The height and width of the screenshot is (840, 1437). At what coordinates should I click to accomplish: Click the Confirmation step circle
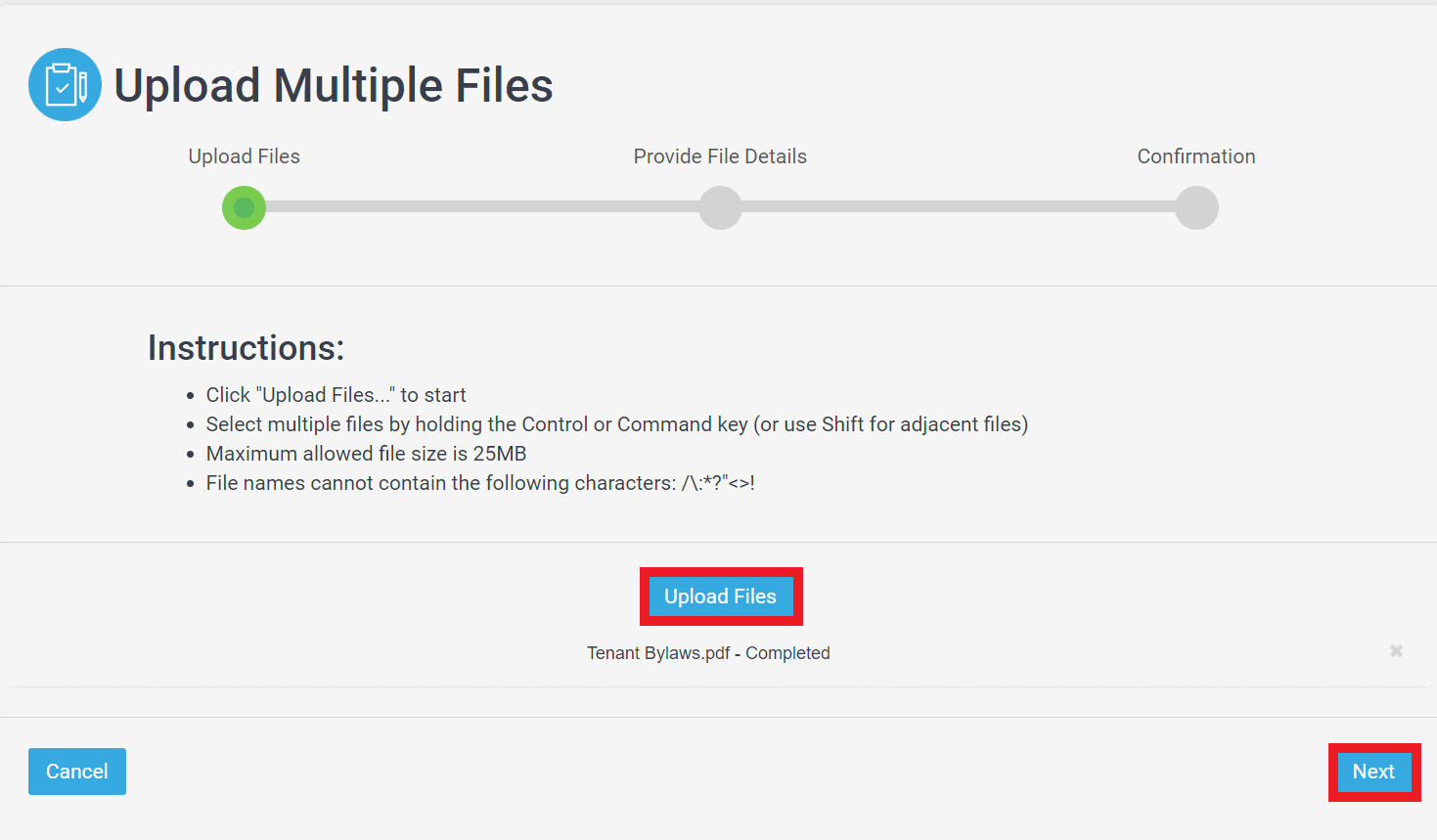[1196, 207]
